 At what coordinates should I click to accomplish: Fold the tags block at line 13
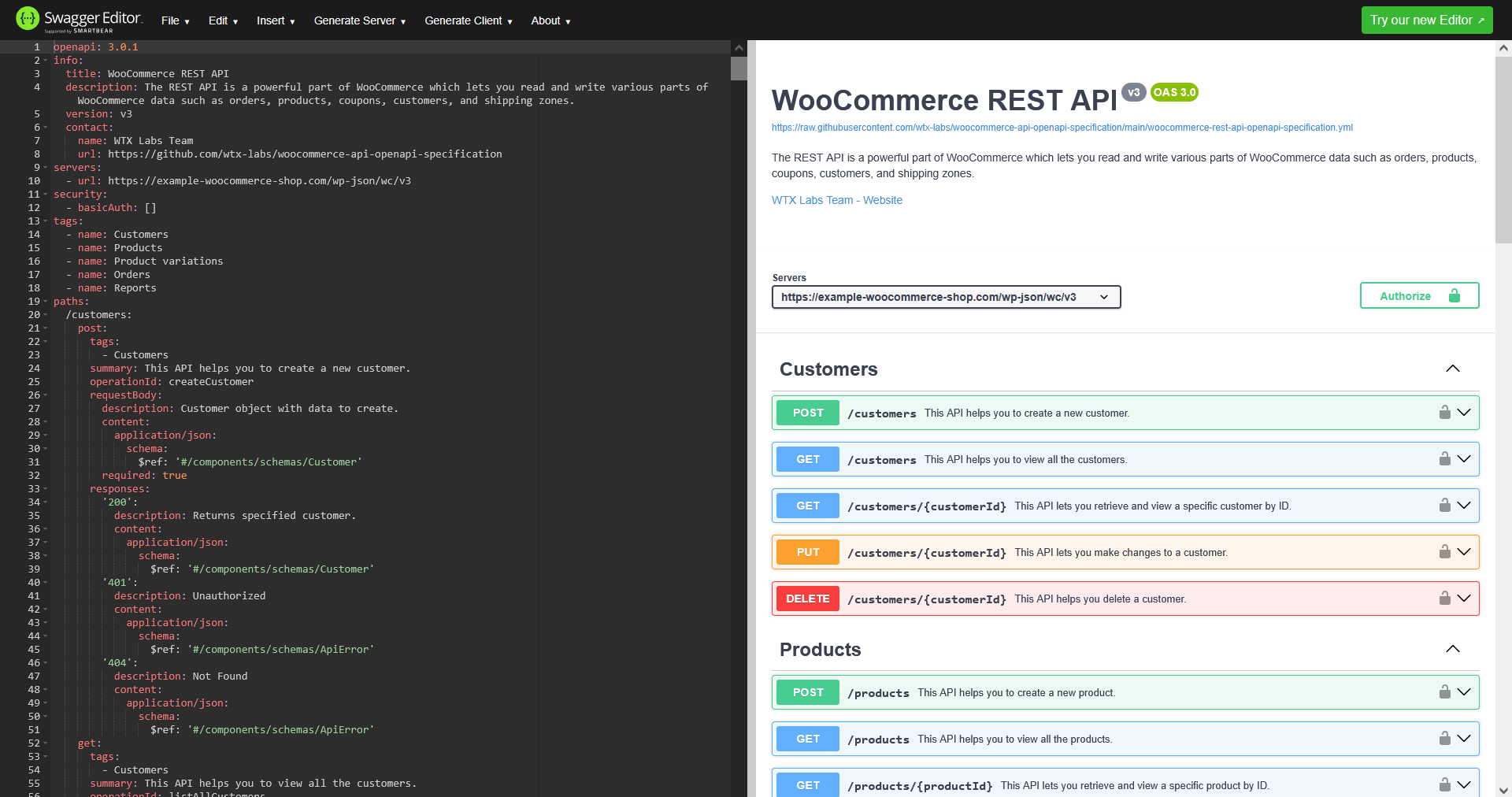click(x=45, y=221)
